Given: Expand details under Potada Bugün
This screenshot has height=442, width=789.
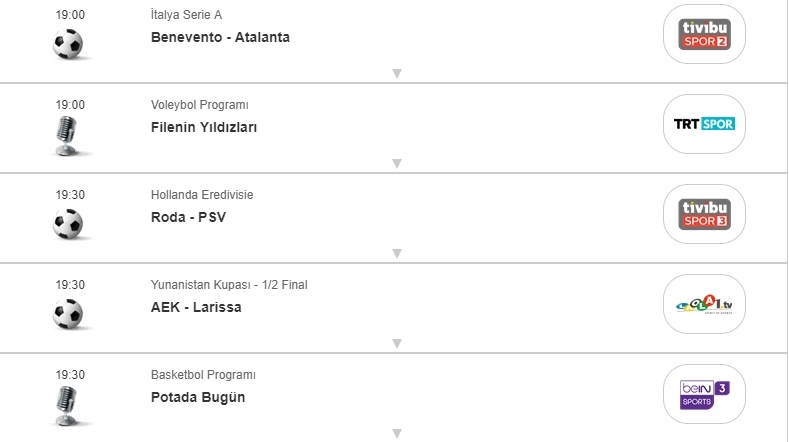Looking at the screenshot, I should click(397, 433).
